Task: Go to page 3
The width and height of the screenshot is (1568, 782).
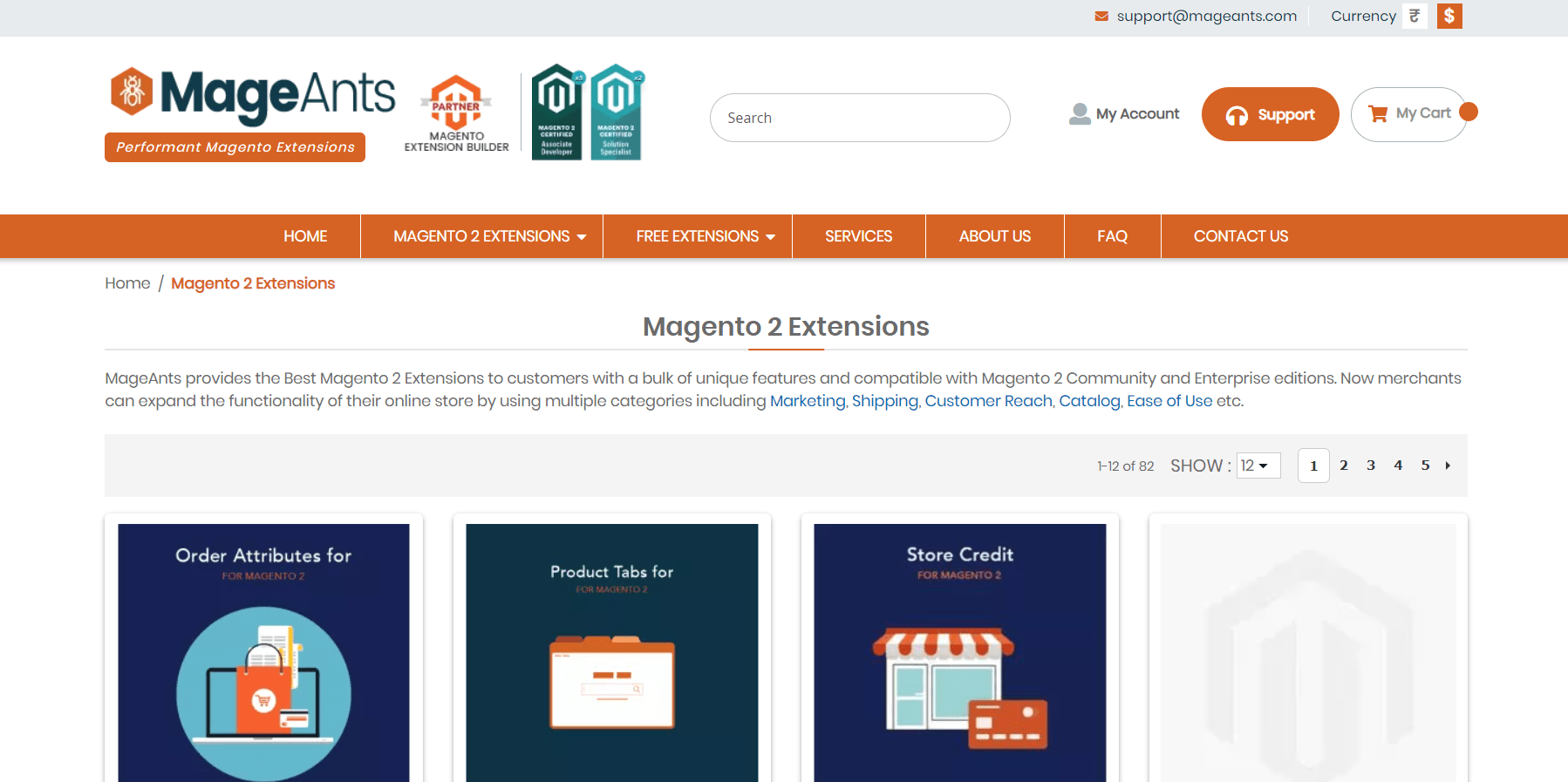Action: 1371,466
